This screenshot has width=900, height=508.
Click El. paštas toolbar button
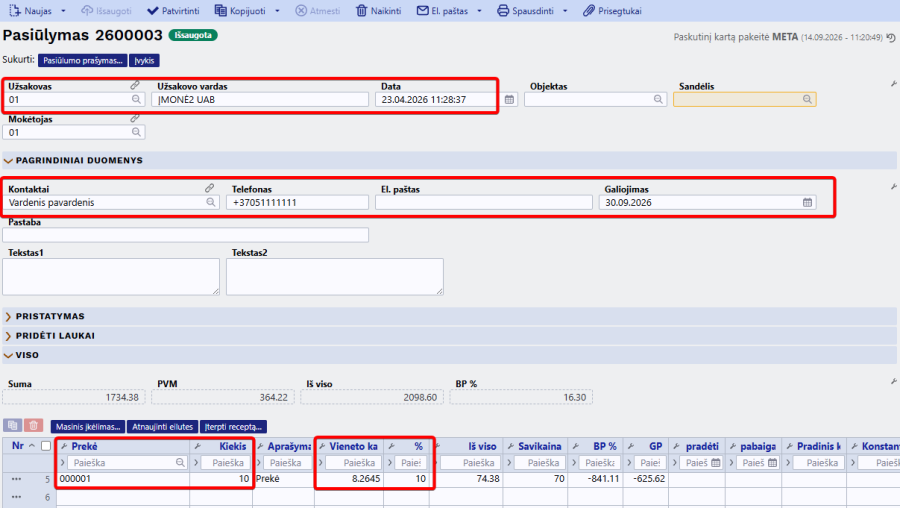point(443,11)
